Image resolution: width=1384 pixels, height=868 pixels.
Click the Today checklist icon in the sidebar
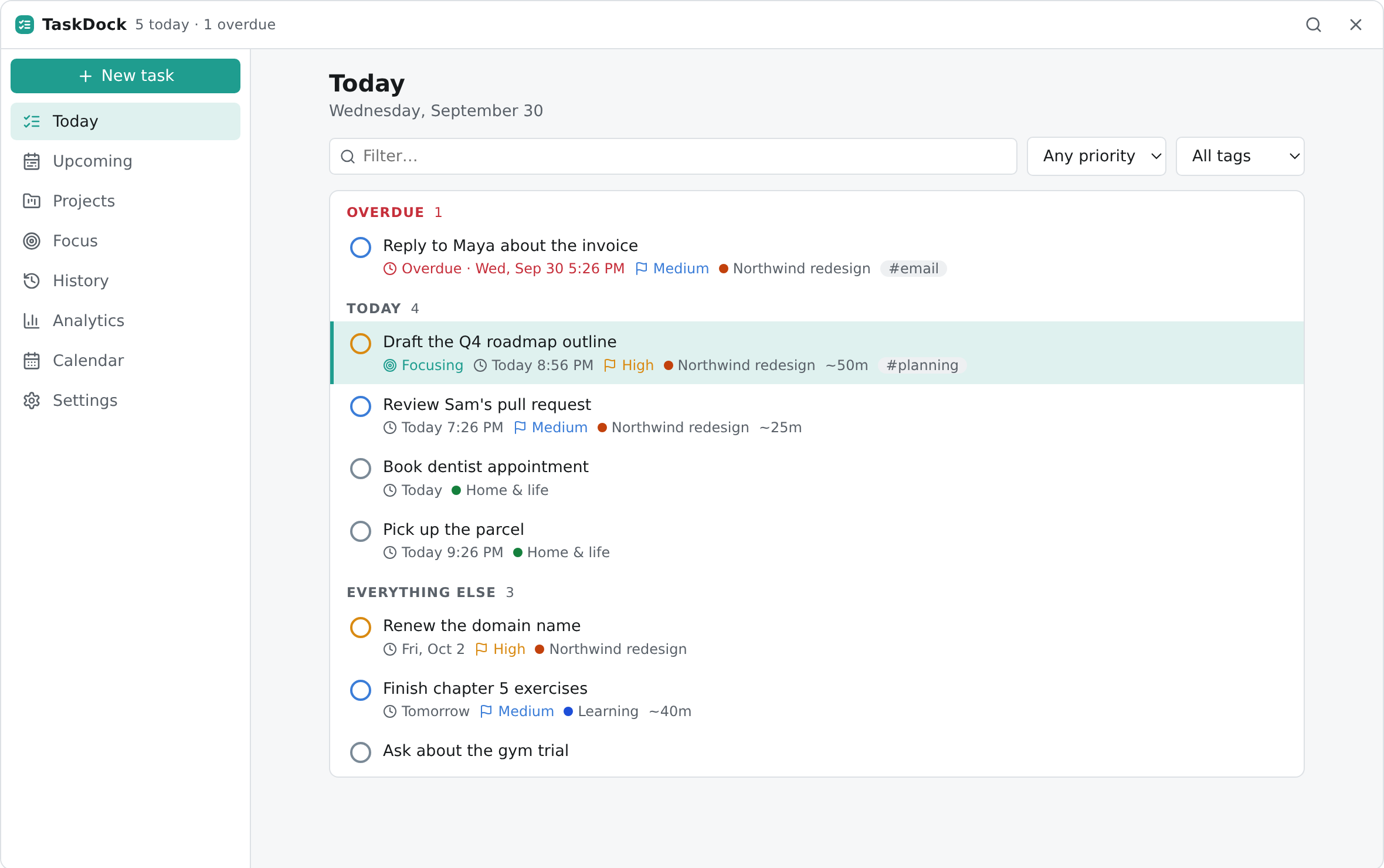(32, 121)
